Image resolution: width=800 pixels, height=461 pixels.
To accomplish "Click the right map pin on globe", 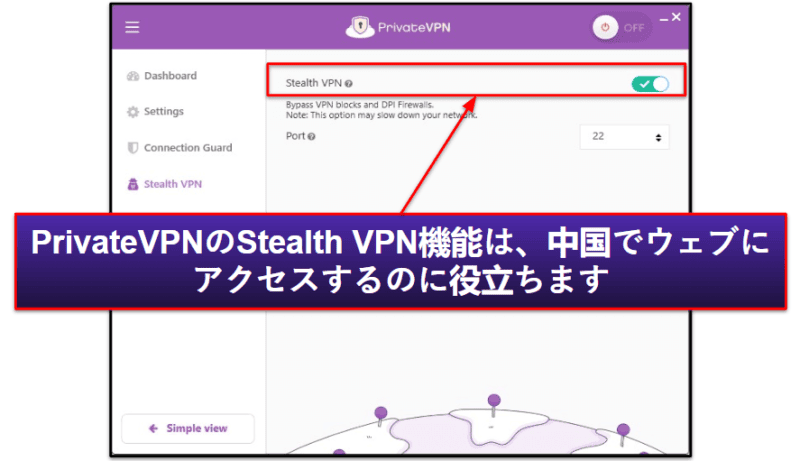I will (x=623, y=434).
